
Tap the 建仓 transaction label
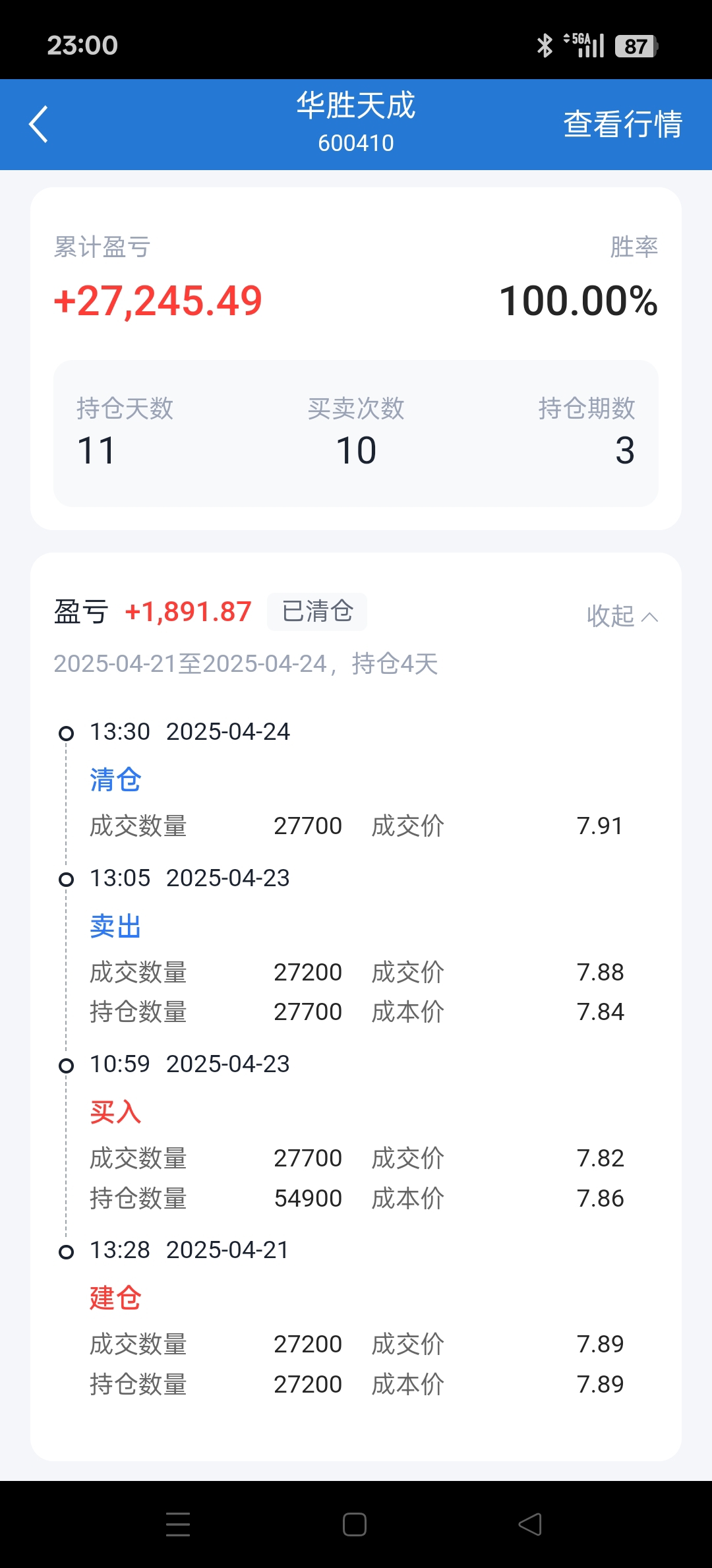pyautogui.click(x=115, y=1298)
